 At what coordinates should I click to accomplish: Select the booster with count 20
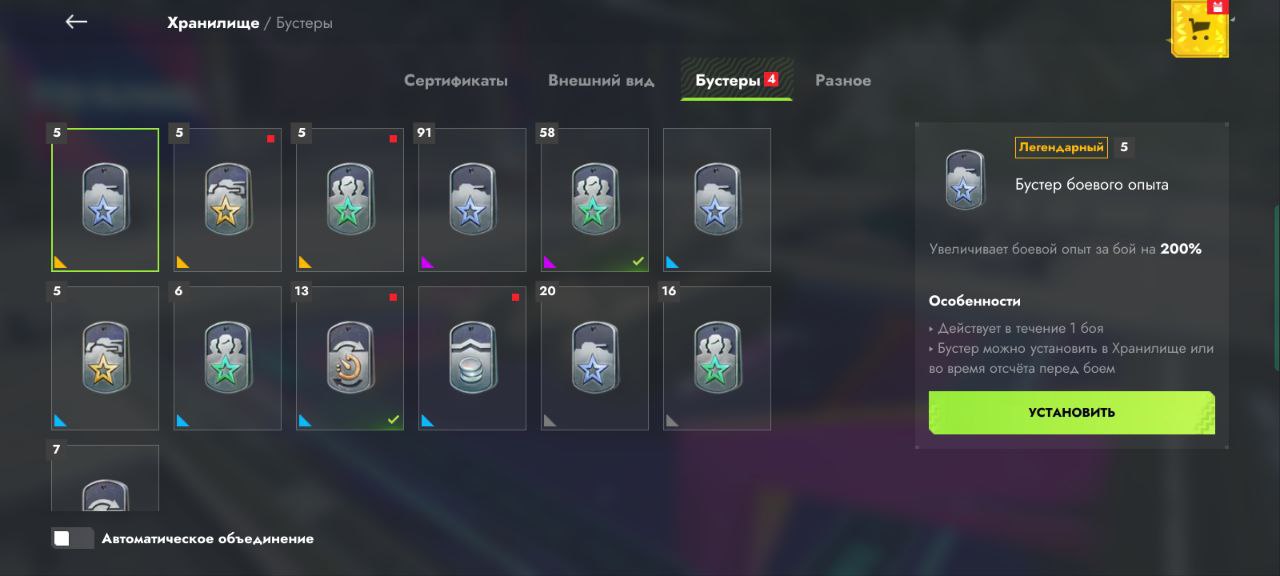(595, 358)
